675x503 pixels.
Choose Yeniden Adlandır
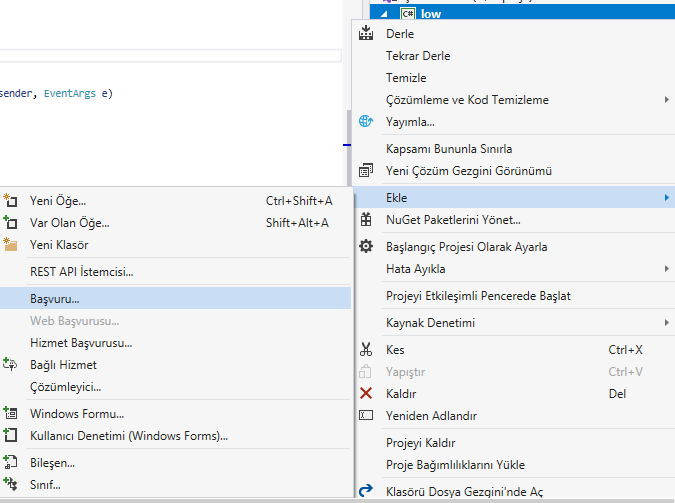514,415
